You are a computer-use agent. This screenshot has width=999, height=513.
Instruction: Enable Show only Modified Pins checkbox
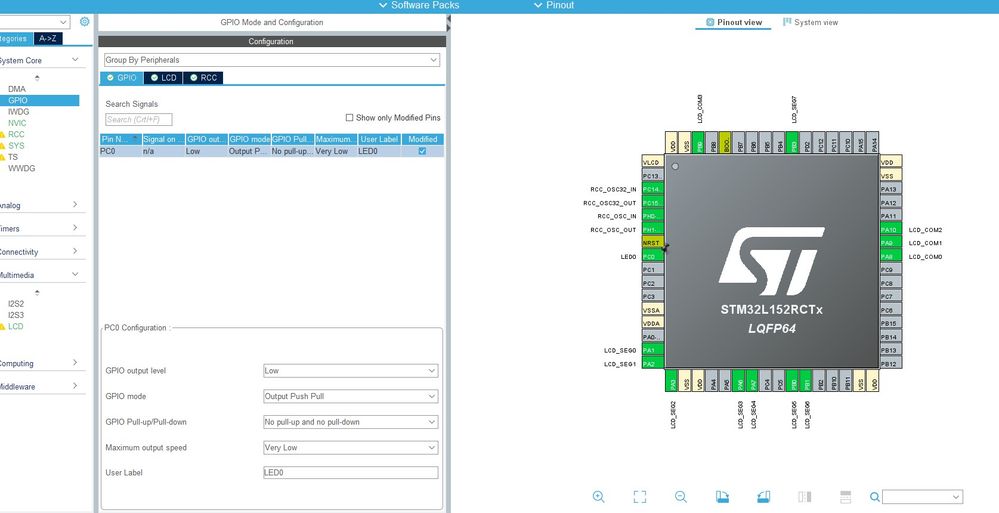[x=349, y=117]
